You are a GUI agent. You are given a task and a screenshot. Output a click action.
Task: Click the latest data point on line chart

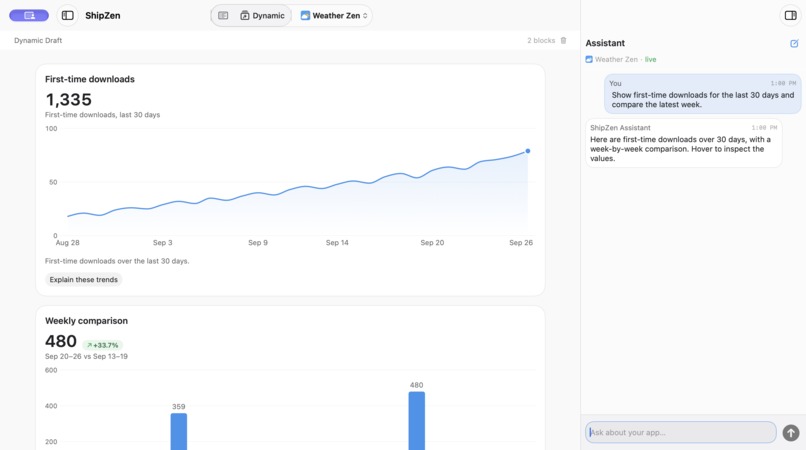tap(527, 151)
